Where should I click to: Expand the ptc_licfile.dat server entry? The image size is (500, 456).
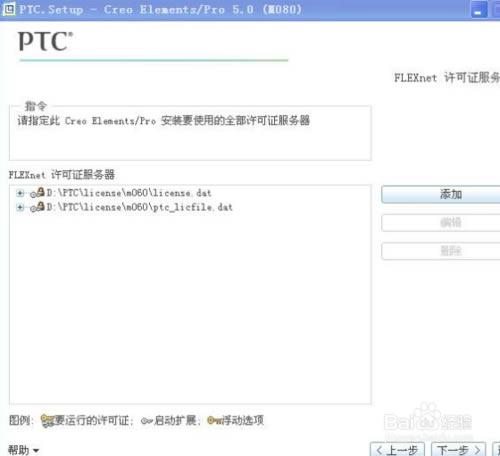point(20,207)
